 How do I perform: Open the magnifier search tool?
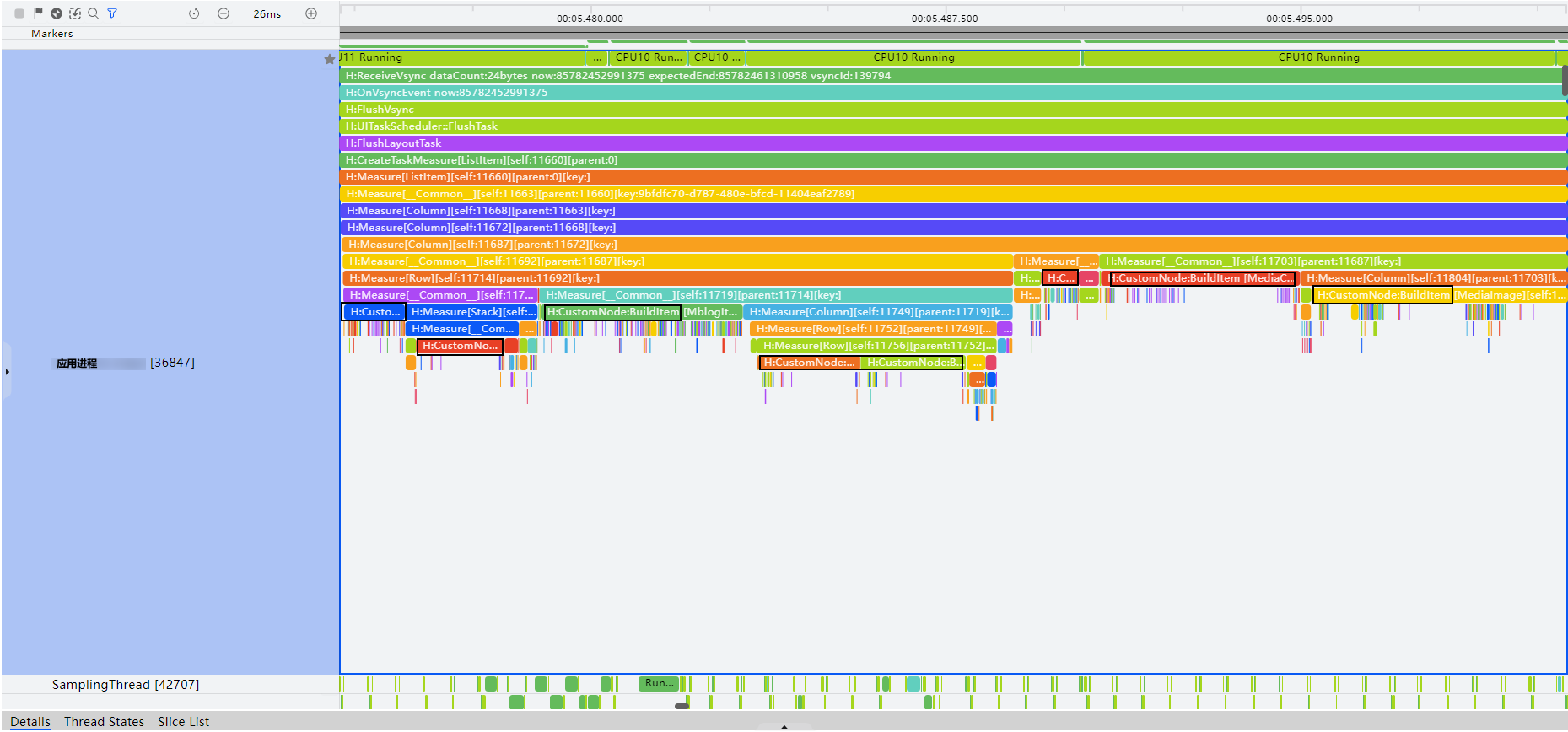click(x=94, y=13)
